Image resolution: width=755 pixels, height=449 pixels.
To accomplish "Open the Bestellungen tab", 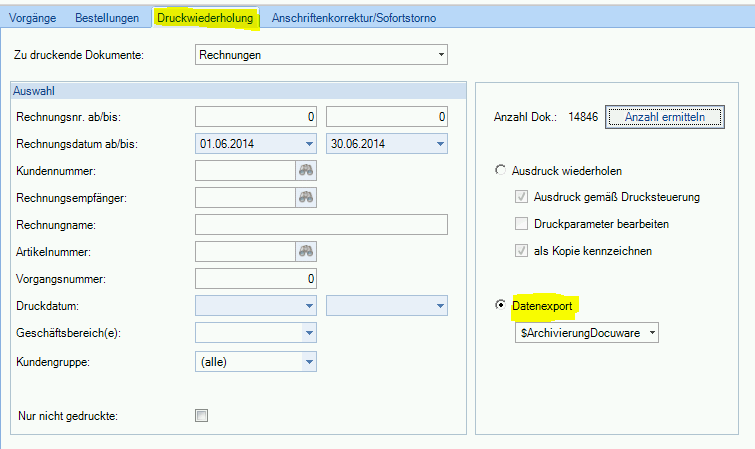I will [x=107, y=18].
